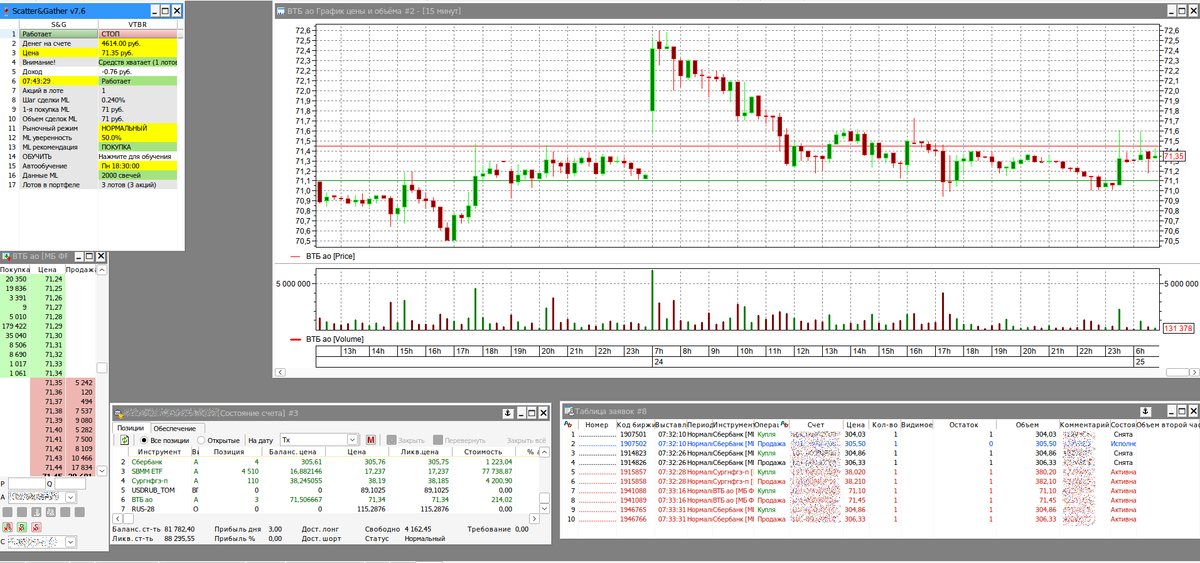Click Стоимость column header
The width and height of the screenshot is (1200, 563).
tap(483, 451)
